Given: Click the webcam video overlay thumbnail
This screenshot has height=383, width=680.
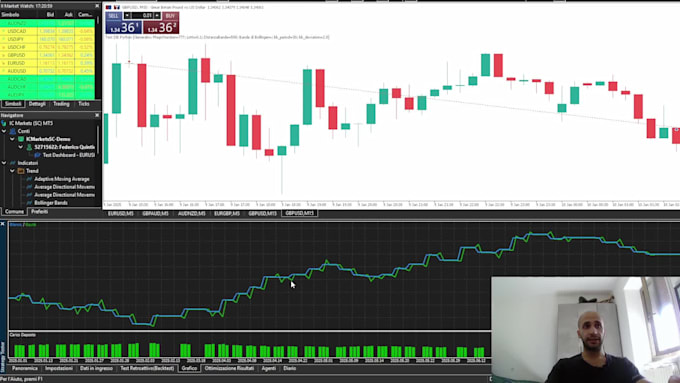Looking at the screenshot, I should pos(585,330).
